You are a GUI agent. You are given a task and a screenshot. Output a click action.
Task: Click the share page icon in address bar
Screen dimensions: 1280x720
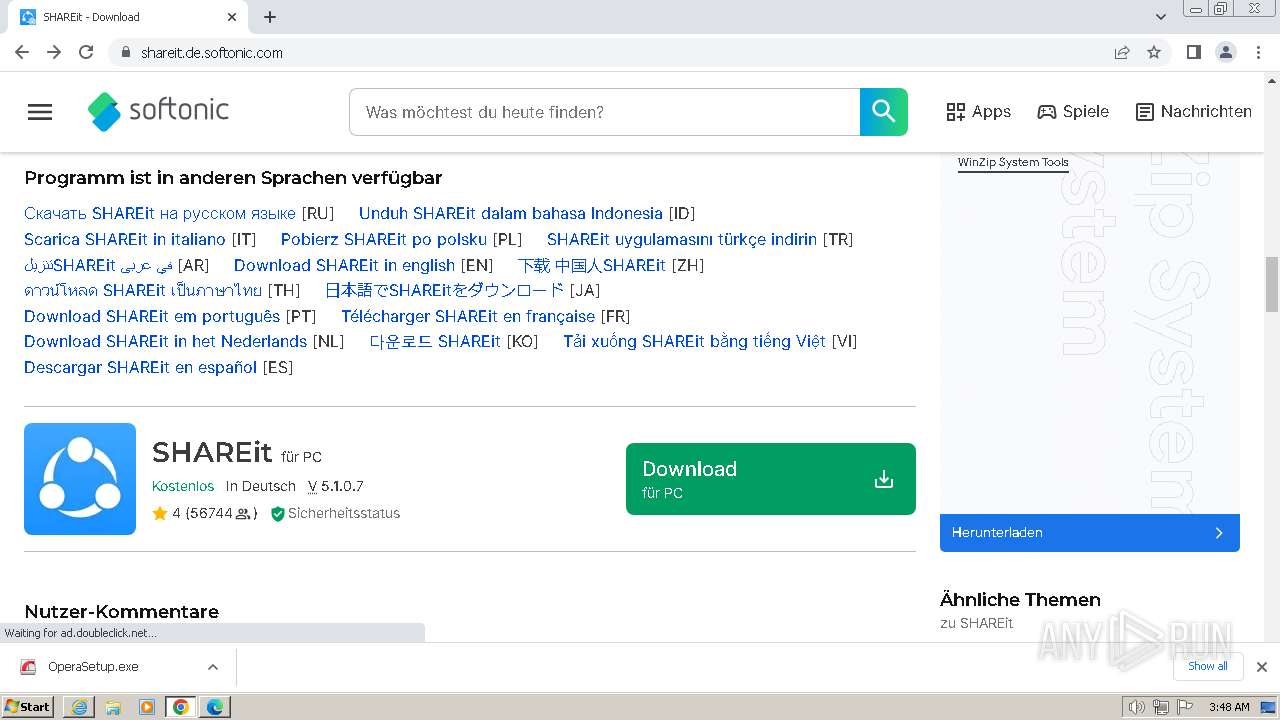coord(1122,53)
